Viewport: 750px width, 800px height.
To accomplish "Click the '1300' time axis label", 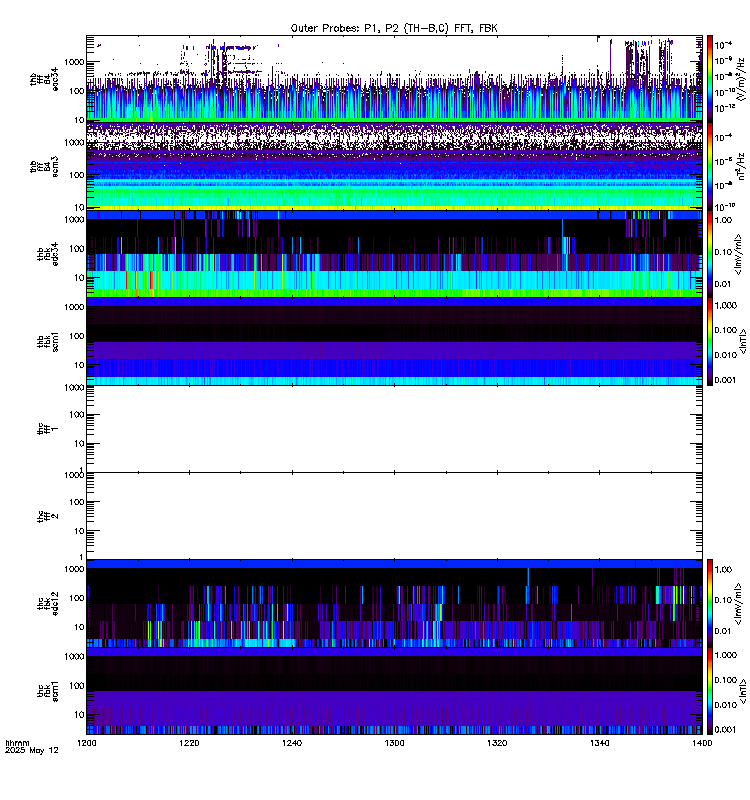I will coord(394,743).
